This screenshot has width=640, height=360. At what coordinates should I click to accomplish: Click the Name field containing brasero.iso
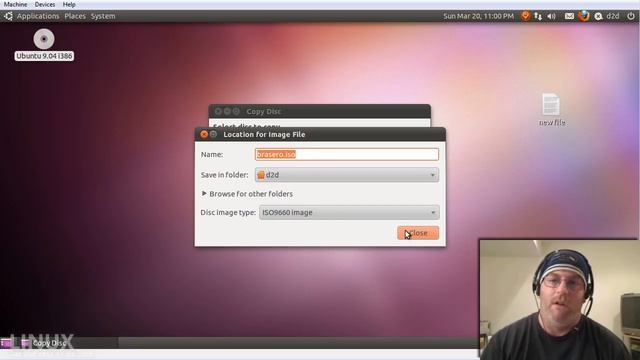pyautogui.click(x=347, y=154)
